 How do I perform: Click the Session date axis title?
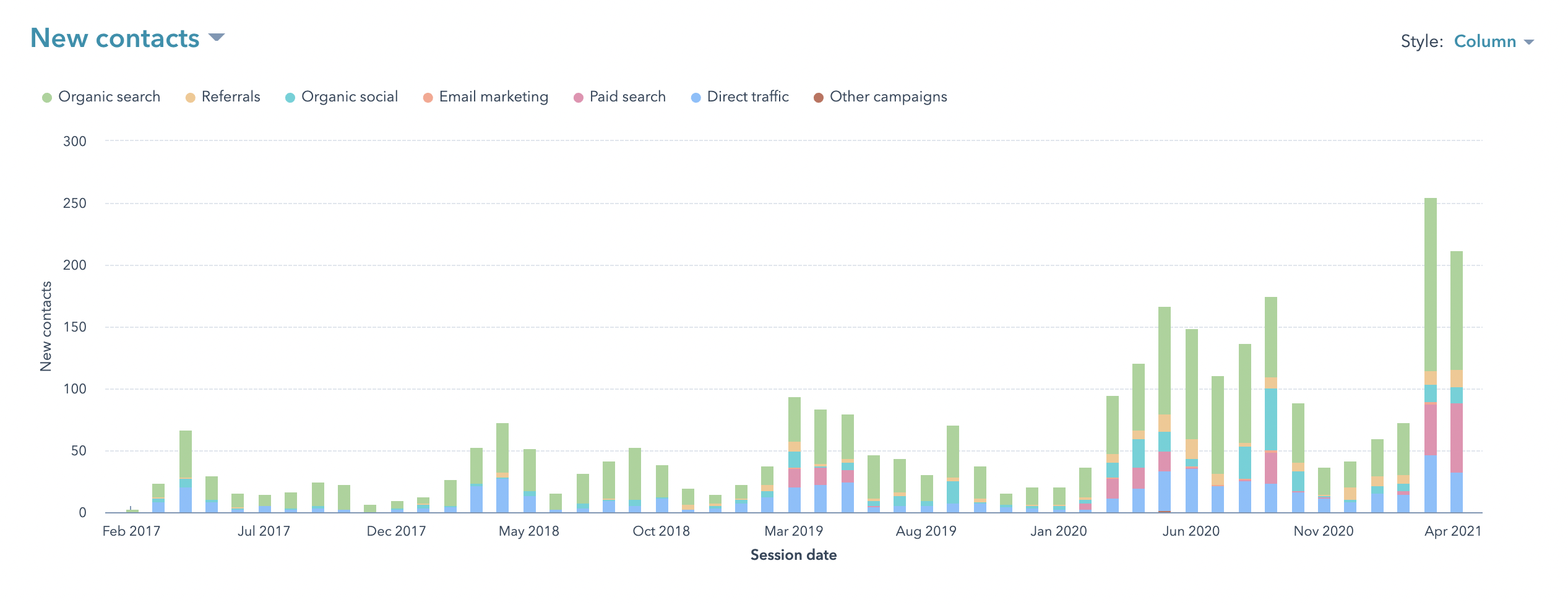tap(794, 556)
